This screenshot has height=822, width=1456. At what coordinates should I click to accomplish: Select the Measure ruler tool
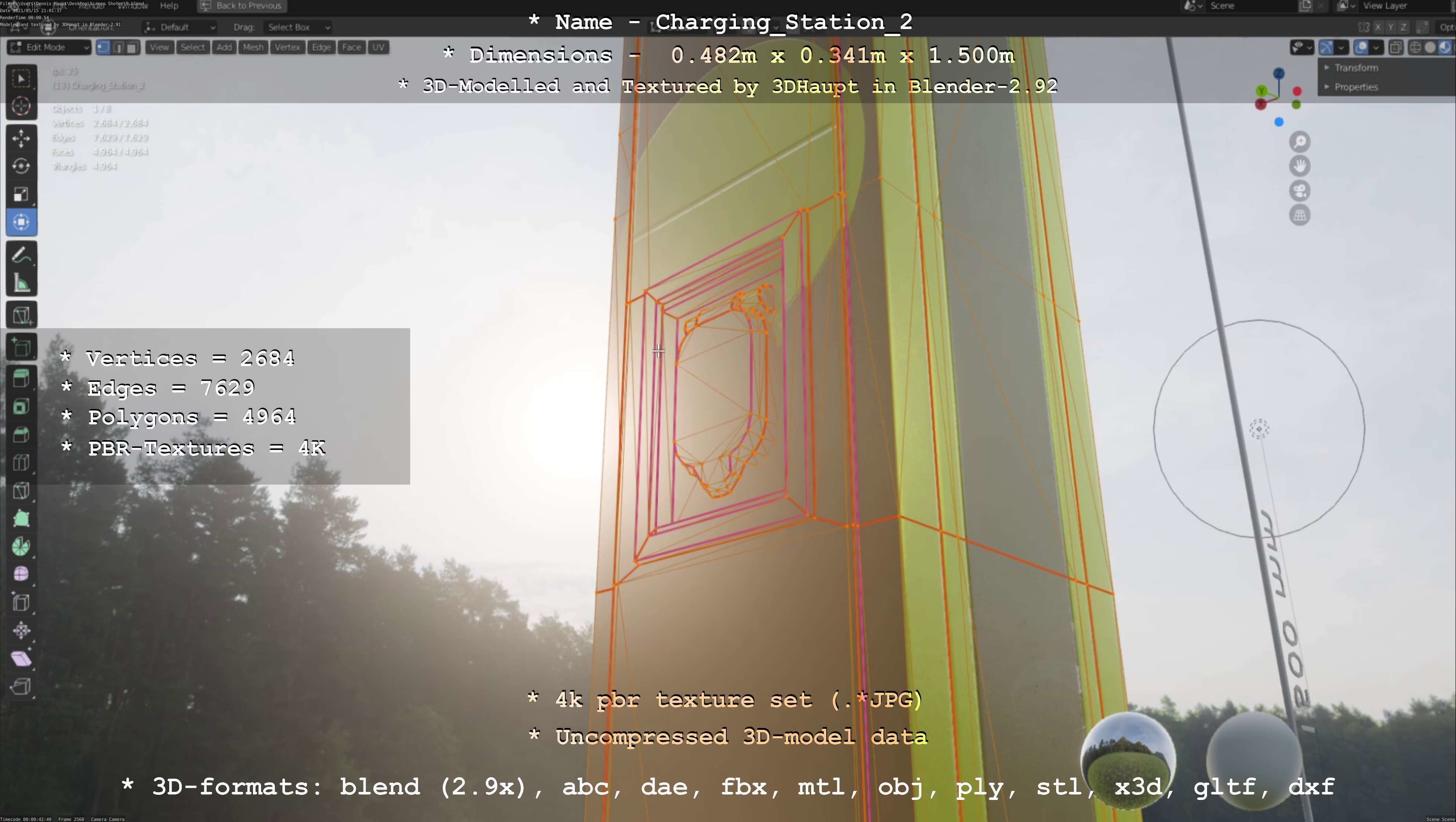click(21, 283)
